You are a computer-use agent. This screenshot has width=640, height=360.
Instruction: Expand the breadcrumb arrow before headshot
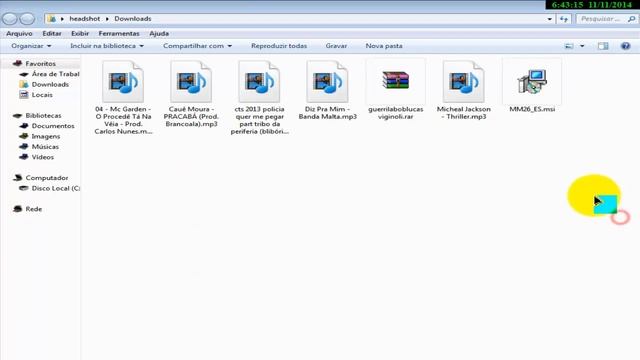[62, 19]
